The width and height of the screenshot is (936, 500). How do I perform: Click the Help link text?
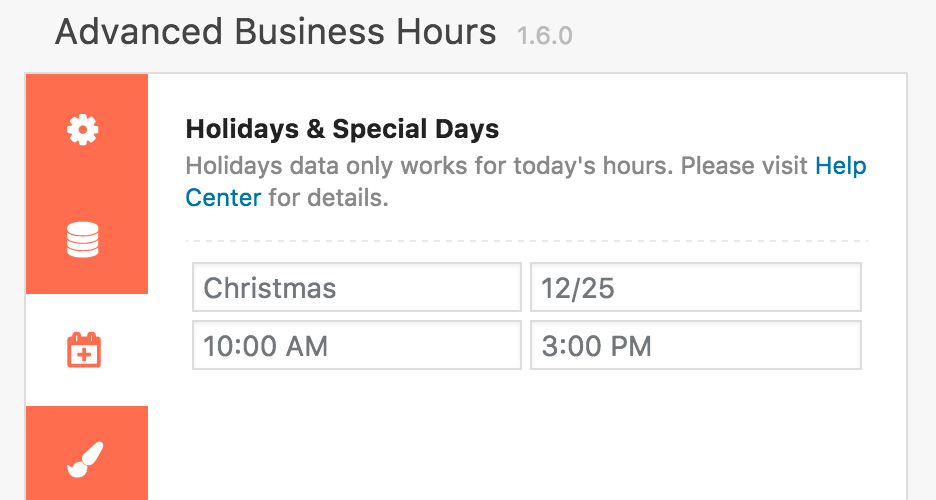840,166
